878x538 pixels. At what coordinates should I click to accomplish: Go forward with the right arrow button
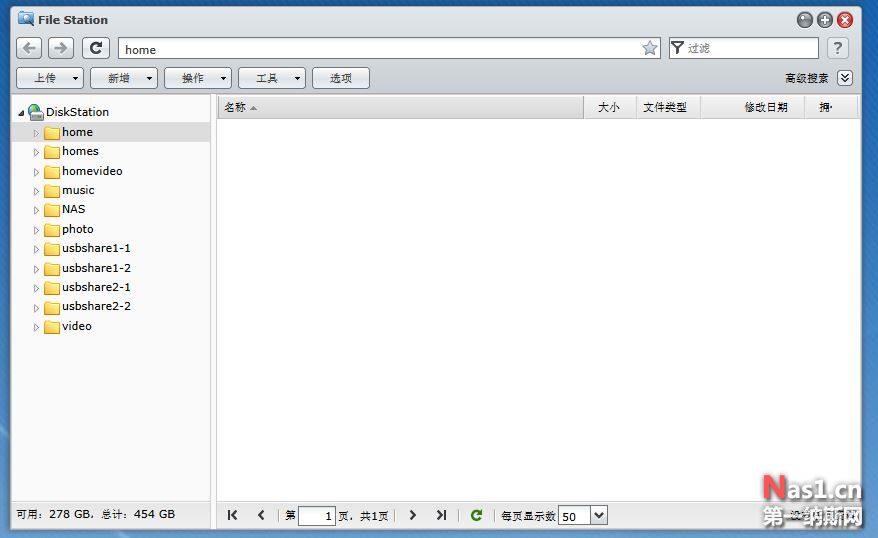[x=60, y=48]
